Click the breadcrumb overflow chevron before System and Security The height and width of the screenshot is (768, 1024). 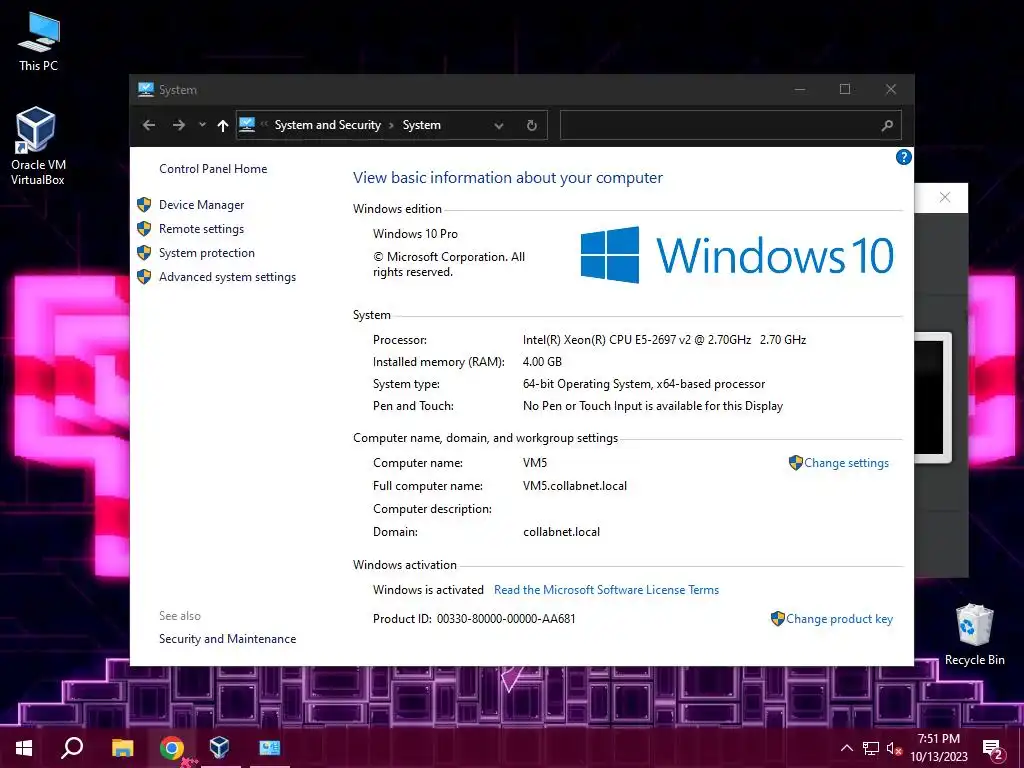(x=264, y=125)
